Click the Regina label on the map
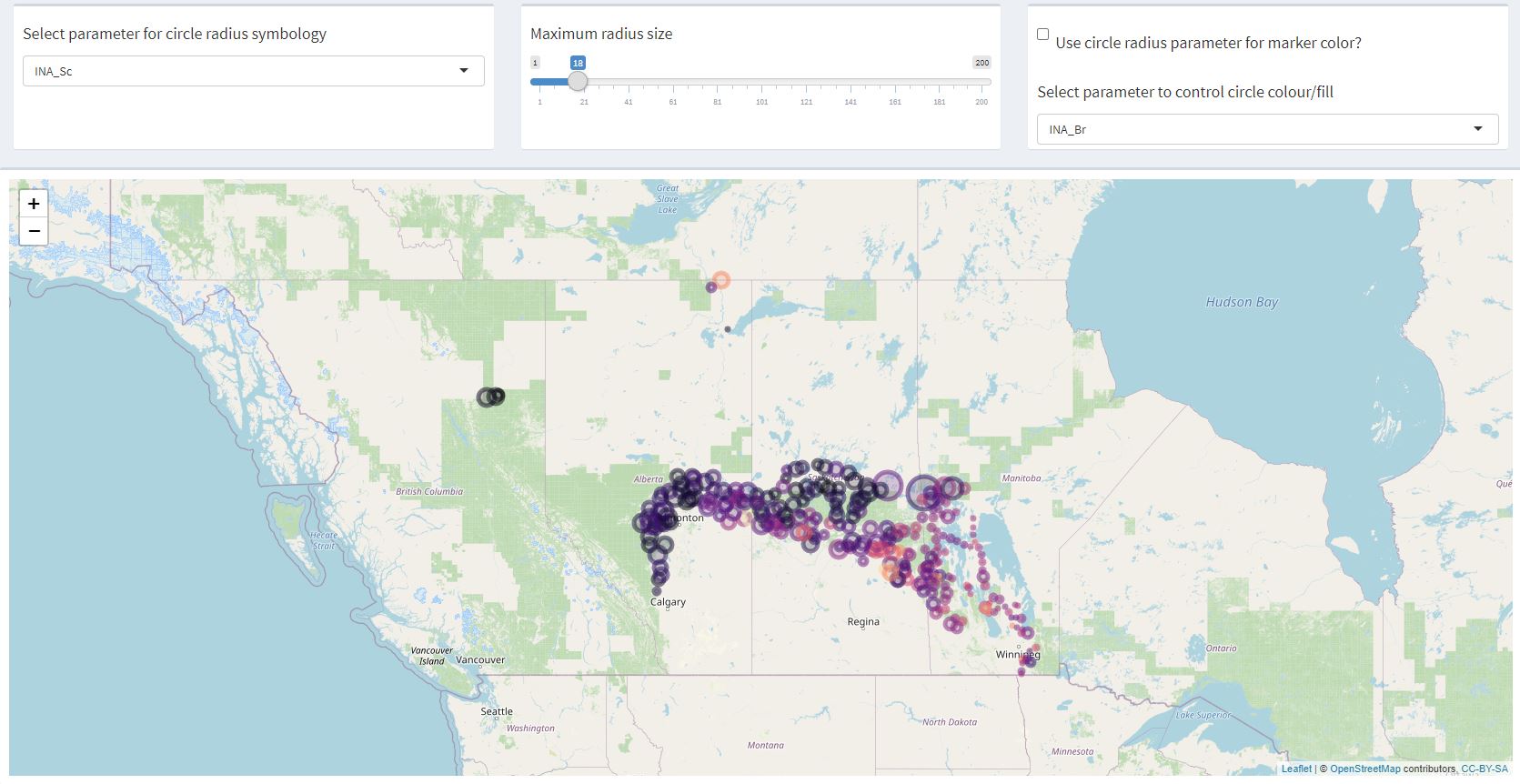1520x784 pixels. tap(863, 622)
